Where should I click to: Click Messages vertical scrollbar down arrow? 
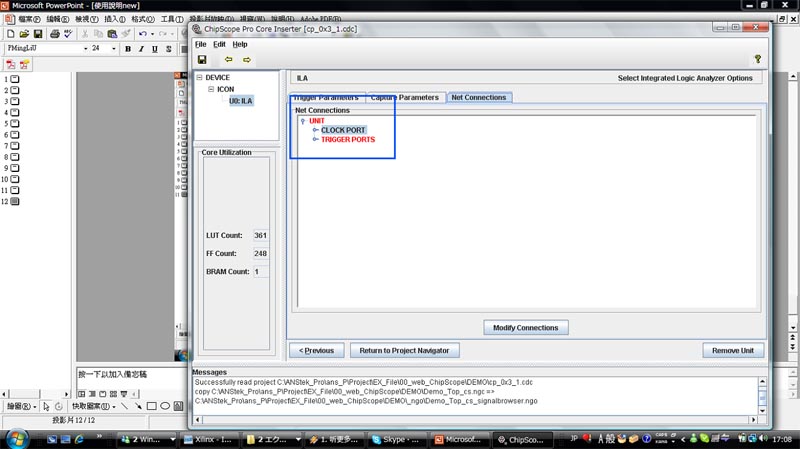click(762, 411)
